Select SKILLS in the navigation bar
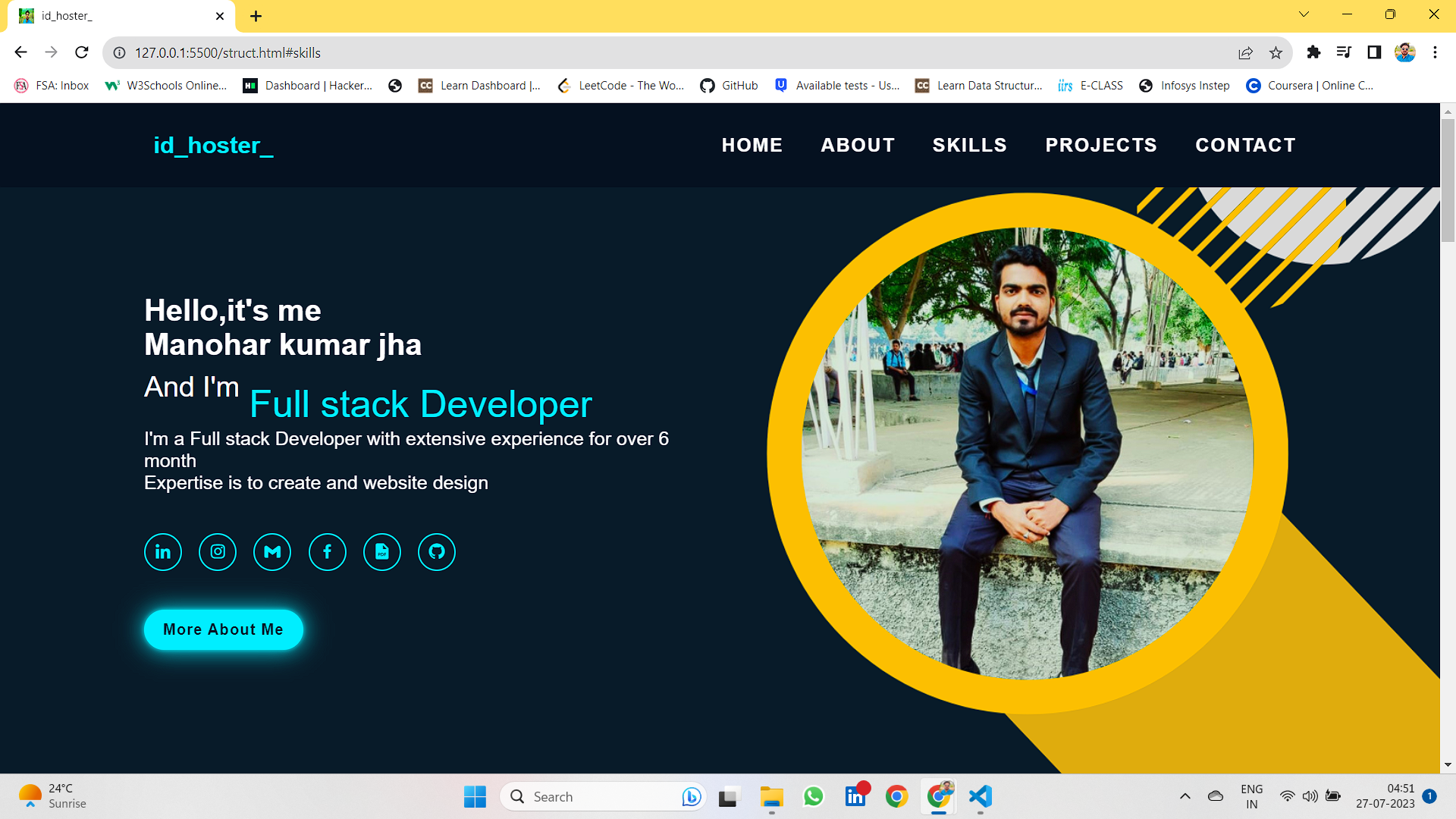Image resolution: width=1456 pixels, height=819 pixels. 970,145
